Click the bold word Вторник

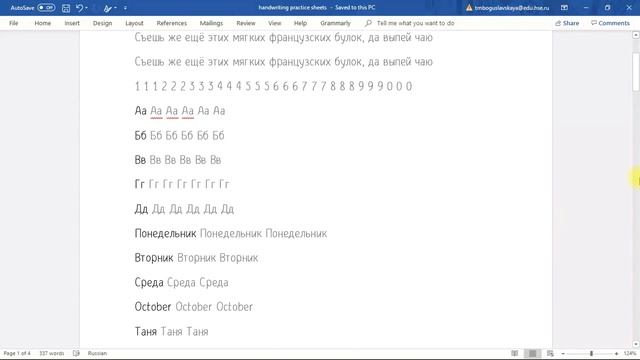point(154,258)
